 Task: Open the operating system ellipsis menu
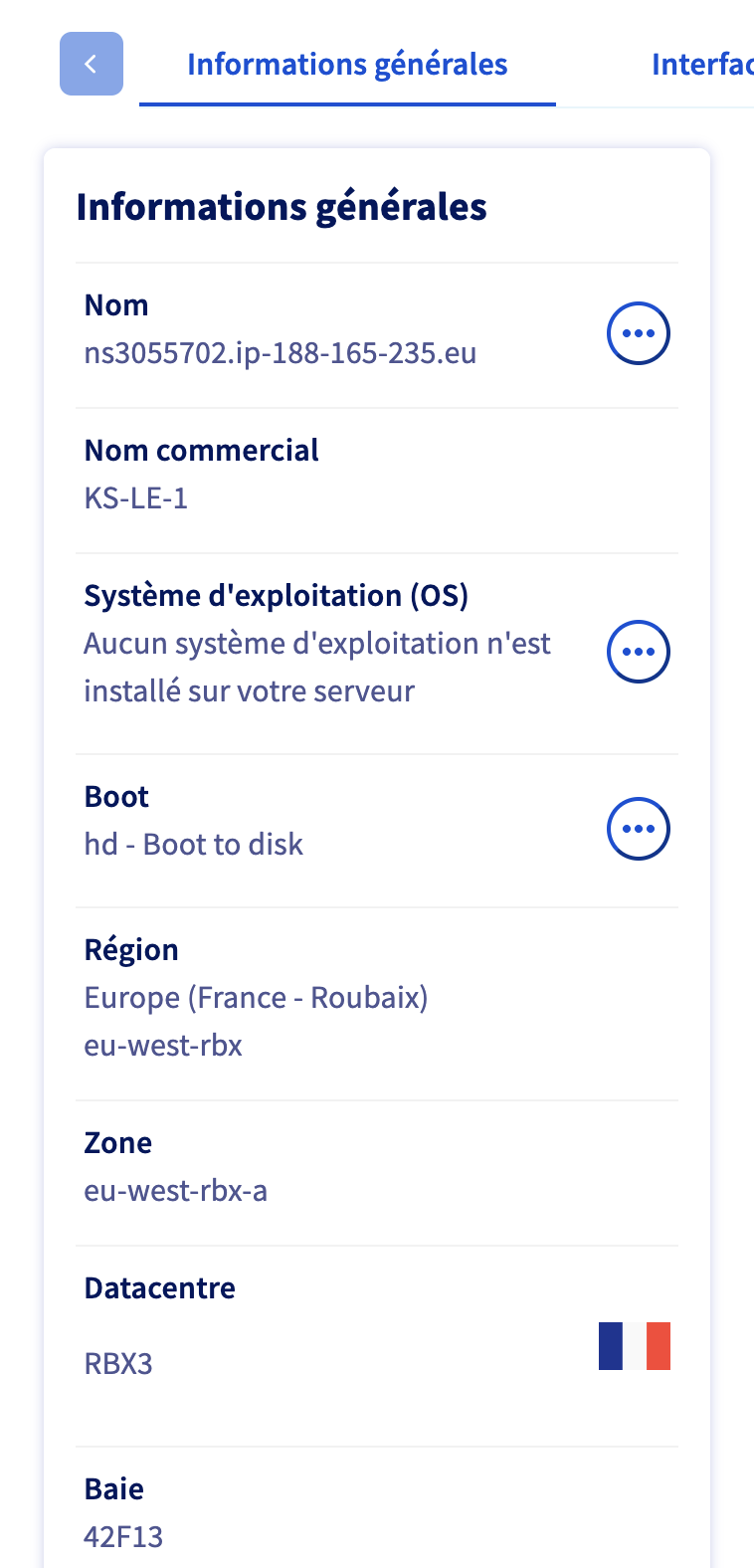coord(638,652)
